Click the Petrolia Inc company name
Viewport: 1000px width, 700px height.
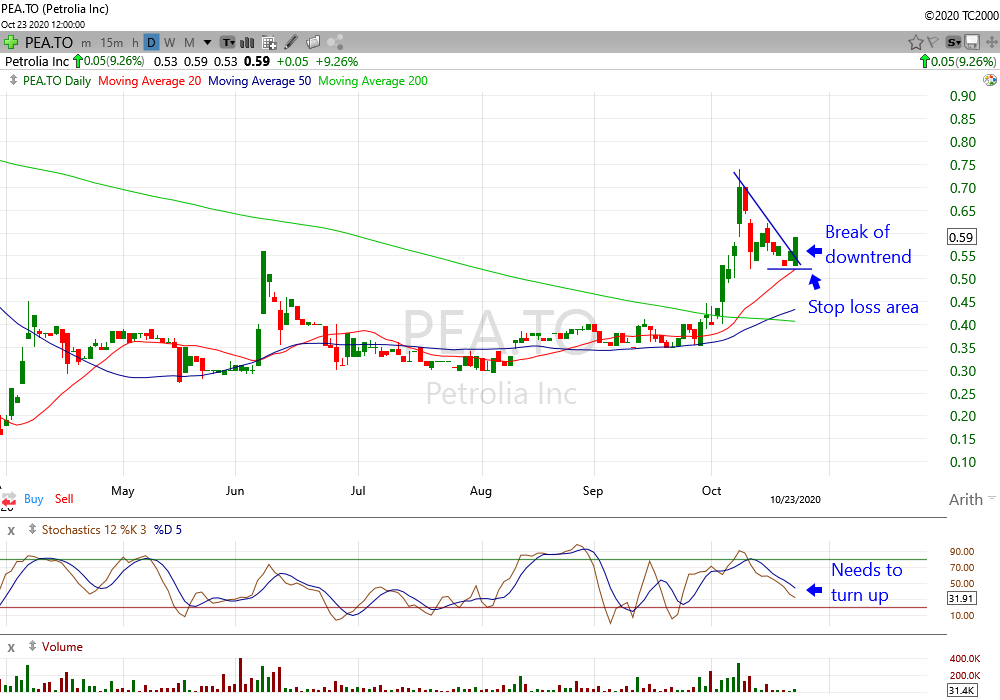pyautogui.click(x=36, y=62)
